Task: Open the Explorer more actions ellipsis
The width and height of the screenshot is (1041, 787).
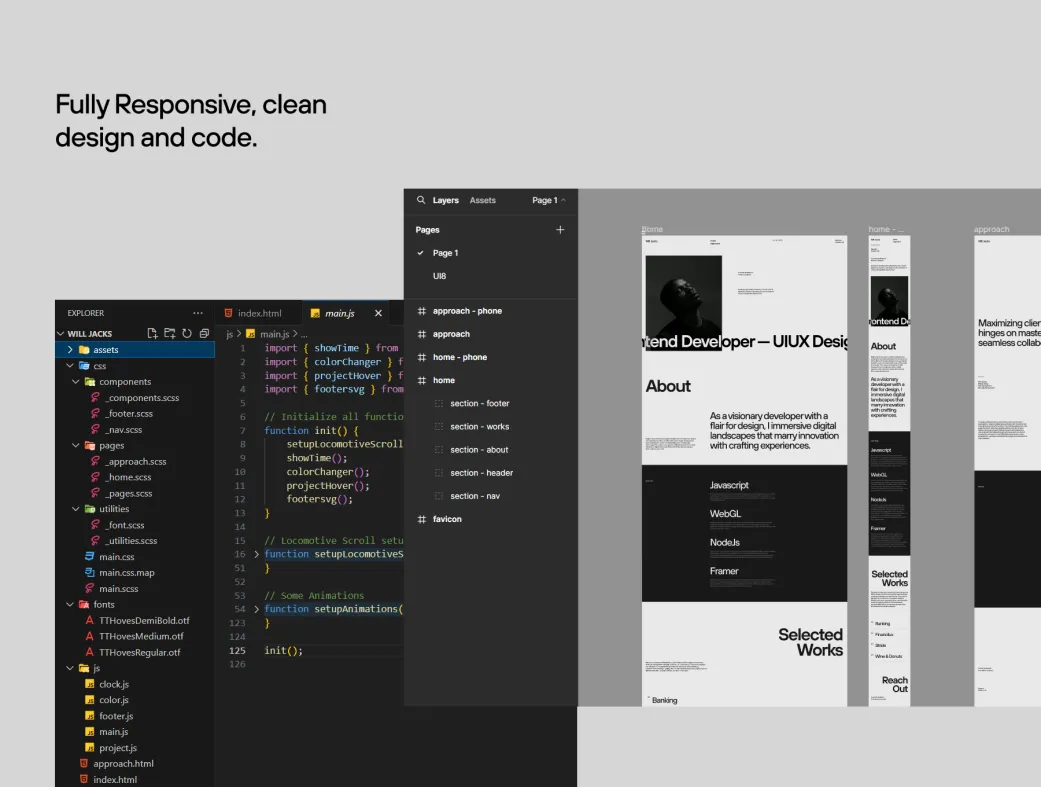Action: coord(198,313)
